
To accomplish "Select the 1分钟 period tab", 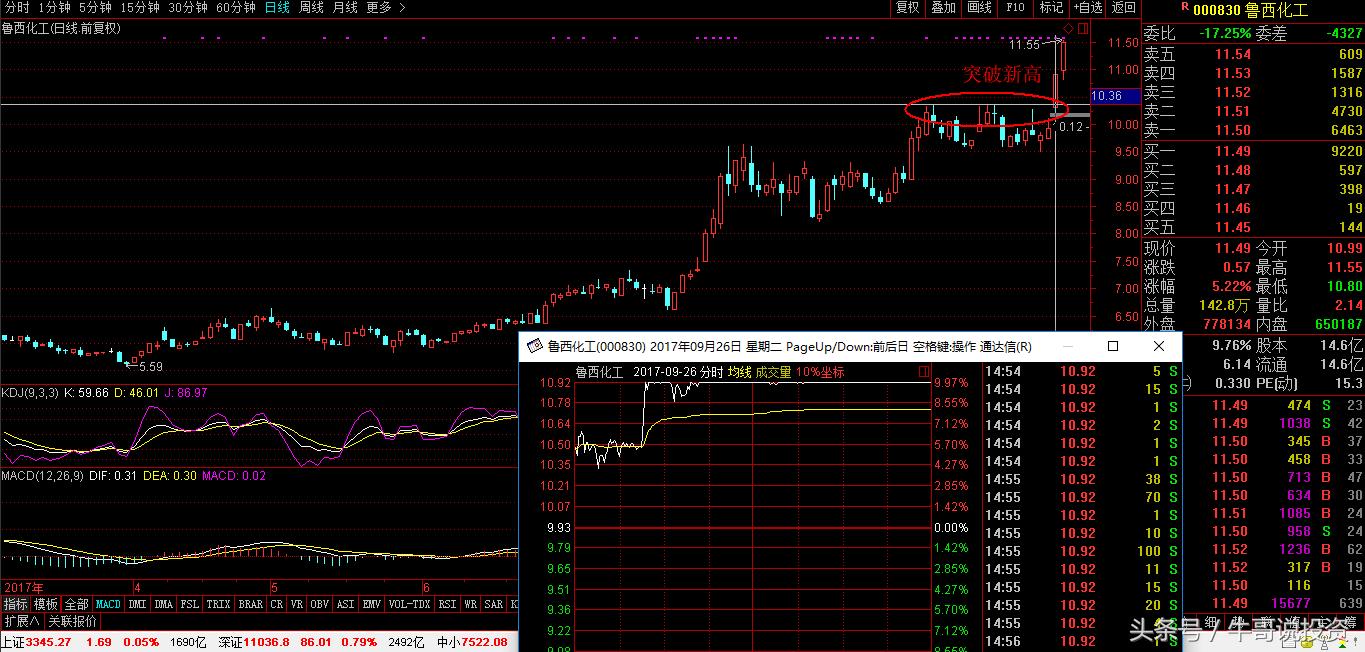I will tap(54, 7).
